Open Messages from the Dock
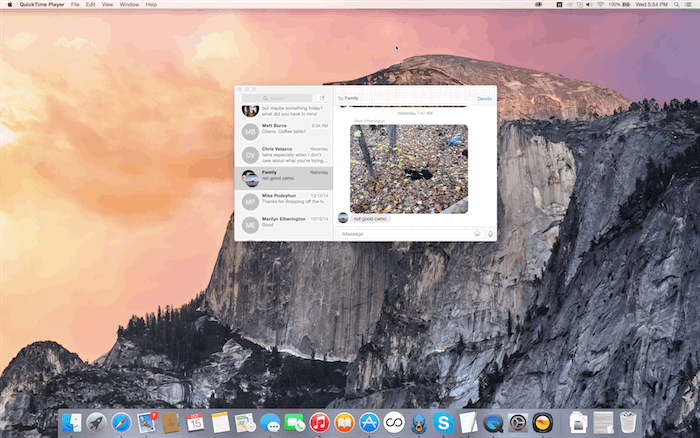This screenshot has width=700, height=438. [x=270, y=422]
